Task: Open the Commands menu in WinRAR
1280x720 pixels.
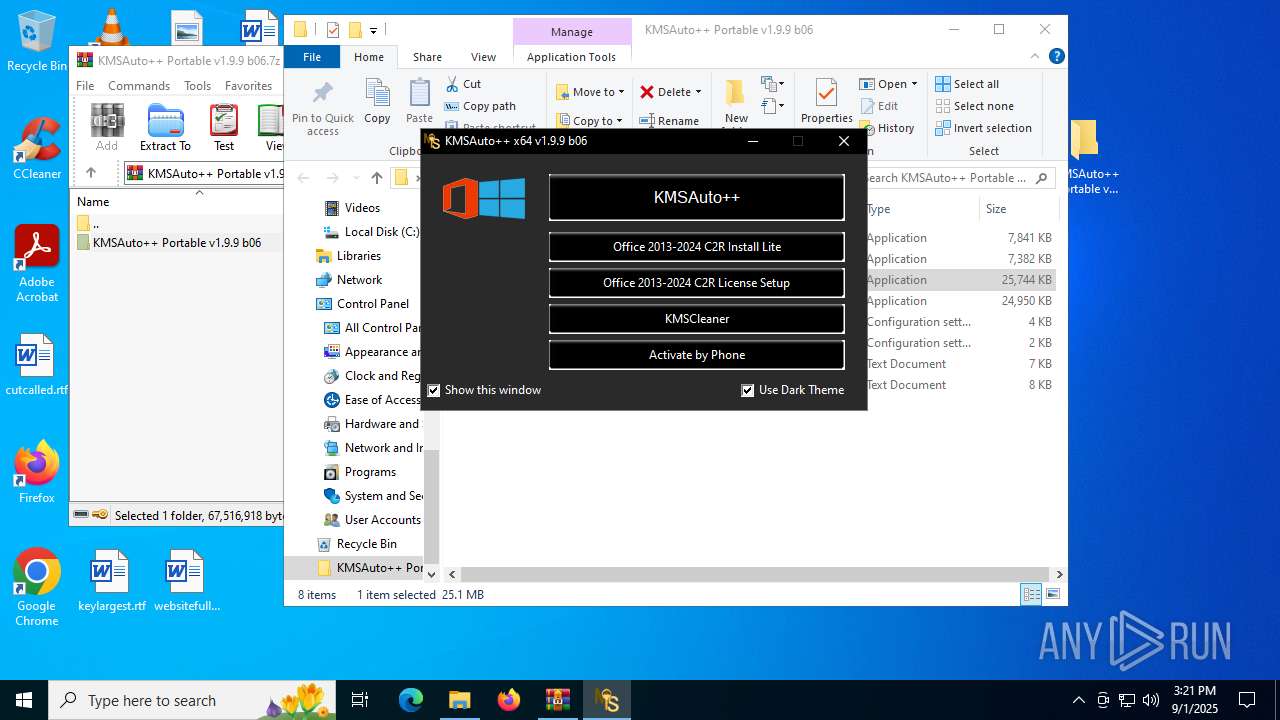Action: pos(139,86)
